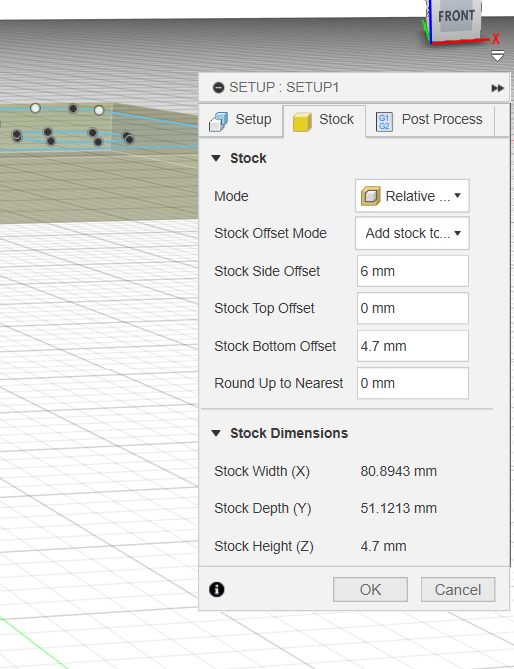Click the Stock Side Offset field
The image size is (514, 669).
point(412,271)
